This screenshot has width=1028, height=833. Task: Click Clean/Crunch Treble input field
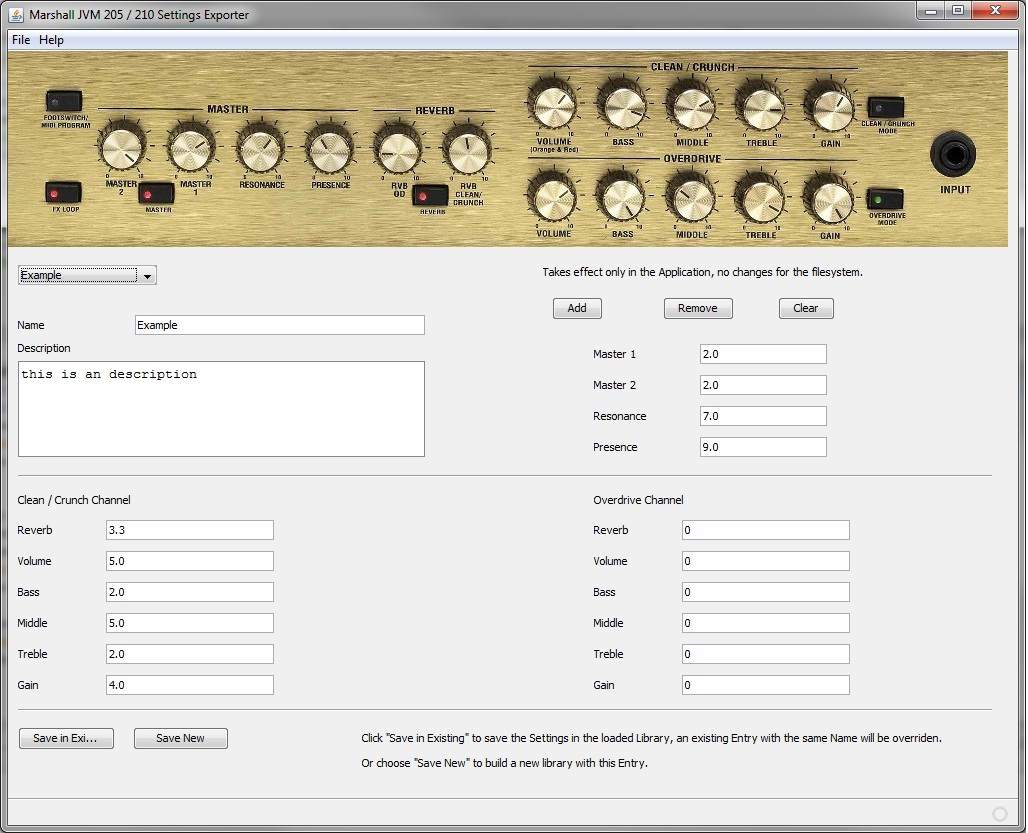pos(189,654)
